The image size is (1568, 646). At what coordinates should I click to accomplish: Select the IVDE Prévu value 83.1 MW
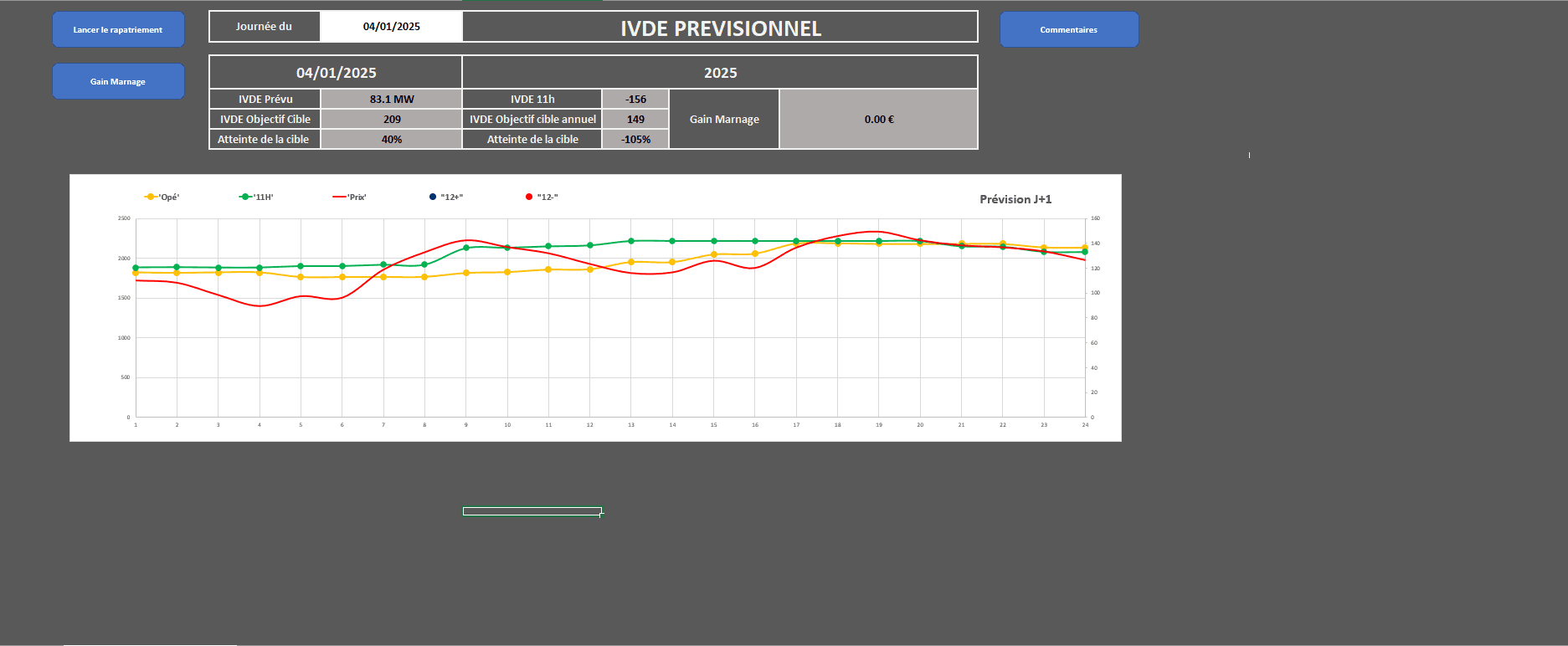[x=391, y=99]
